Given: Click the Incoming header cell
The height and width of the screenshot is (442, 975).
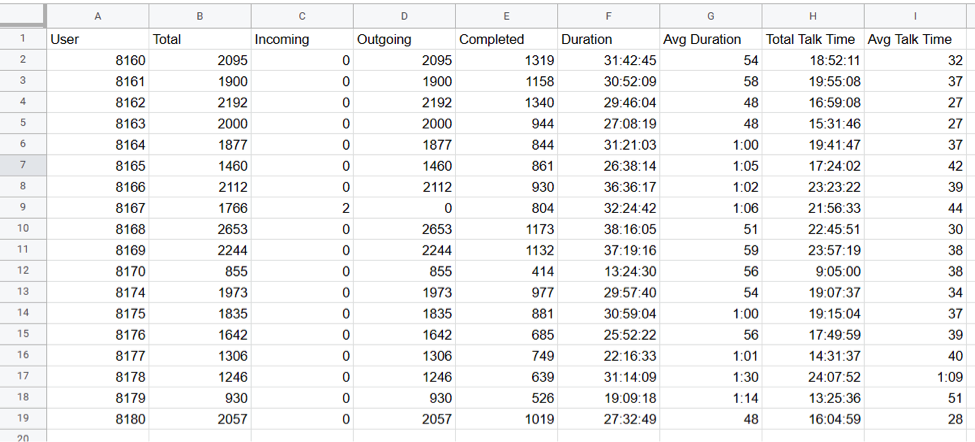Looking at the screenshot, I should coord(302,39).
